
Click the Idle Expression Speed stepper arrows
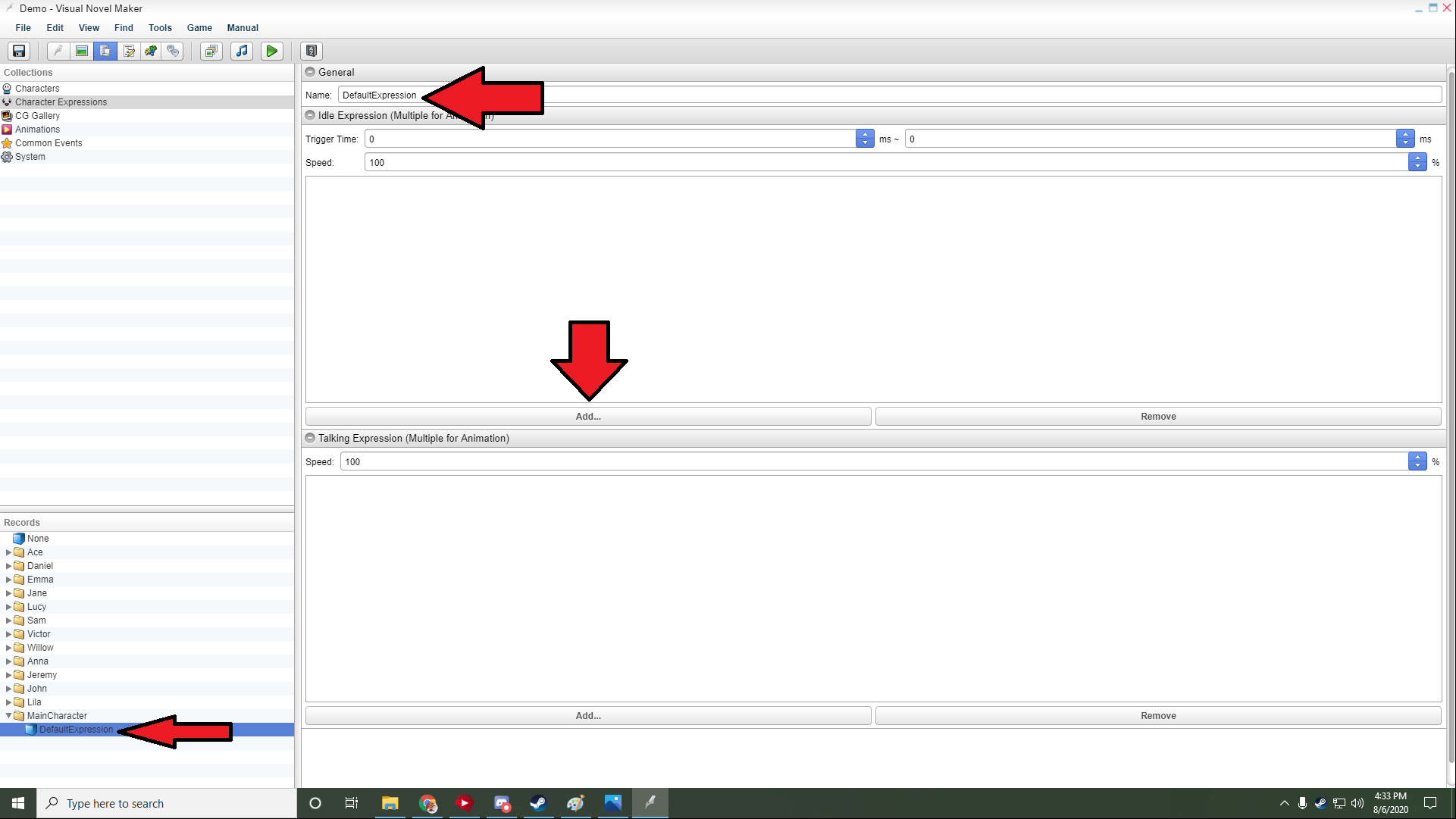[1417, 162]
